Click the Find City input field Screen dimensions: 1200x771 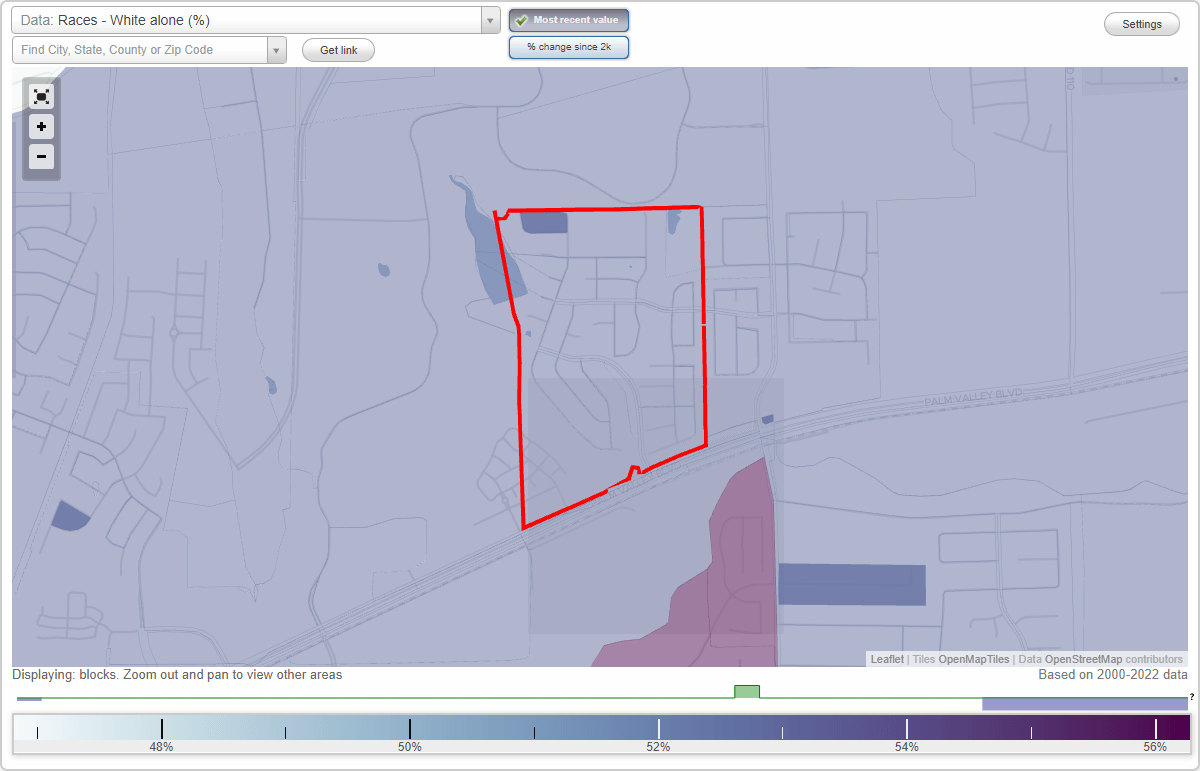[140, 49]
